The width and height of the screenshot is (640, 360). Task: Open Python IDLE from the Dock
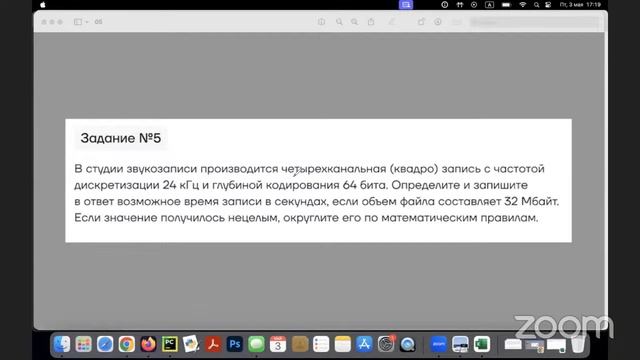point(191,344)
